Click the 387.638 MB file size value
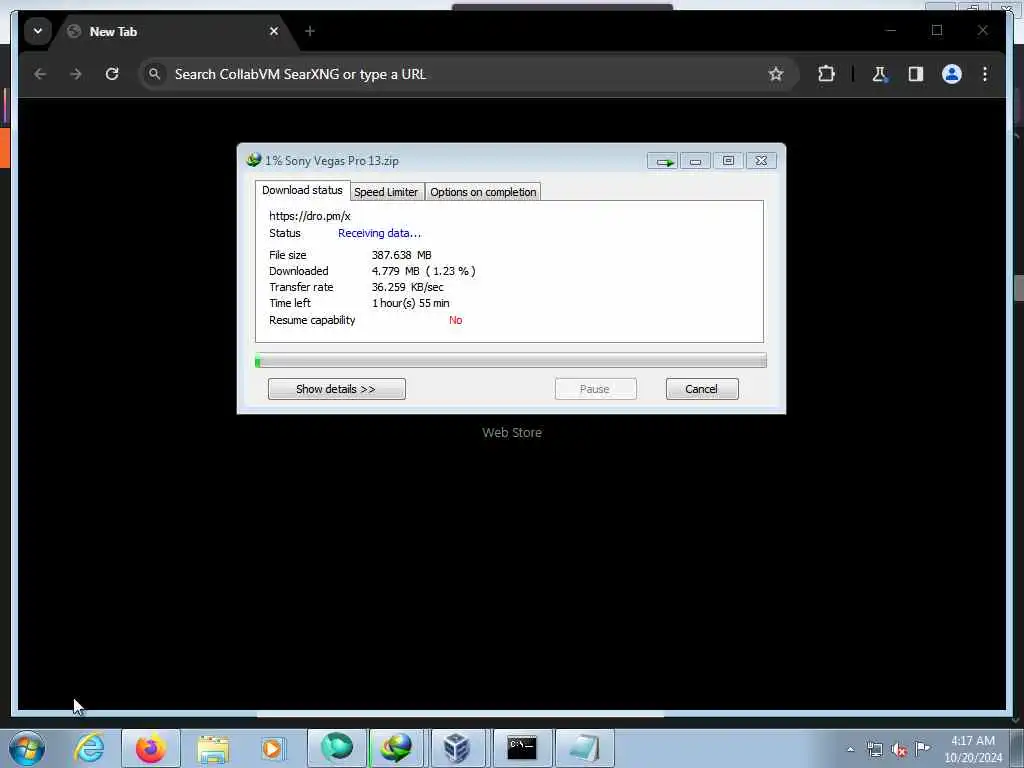1024x768 pixels. coord(402,255)
